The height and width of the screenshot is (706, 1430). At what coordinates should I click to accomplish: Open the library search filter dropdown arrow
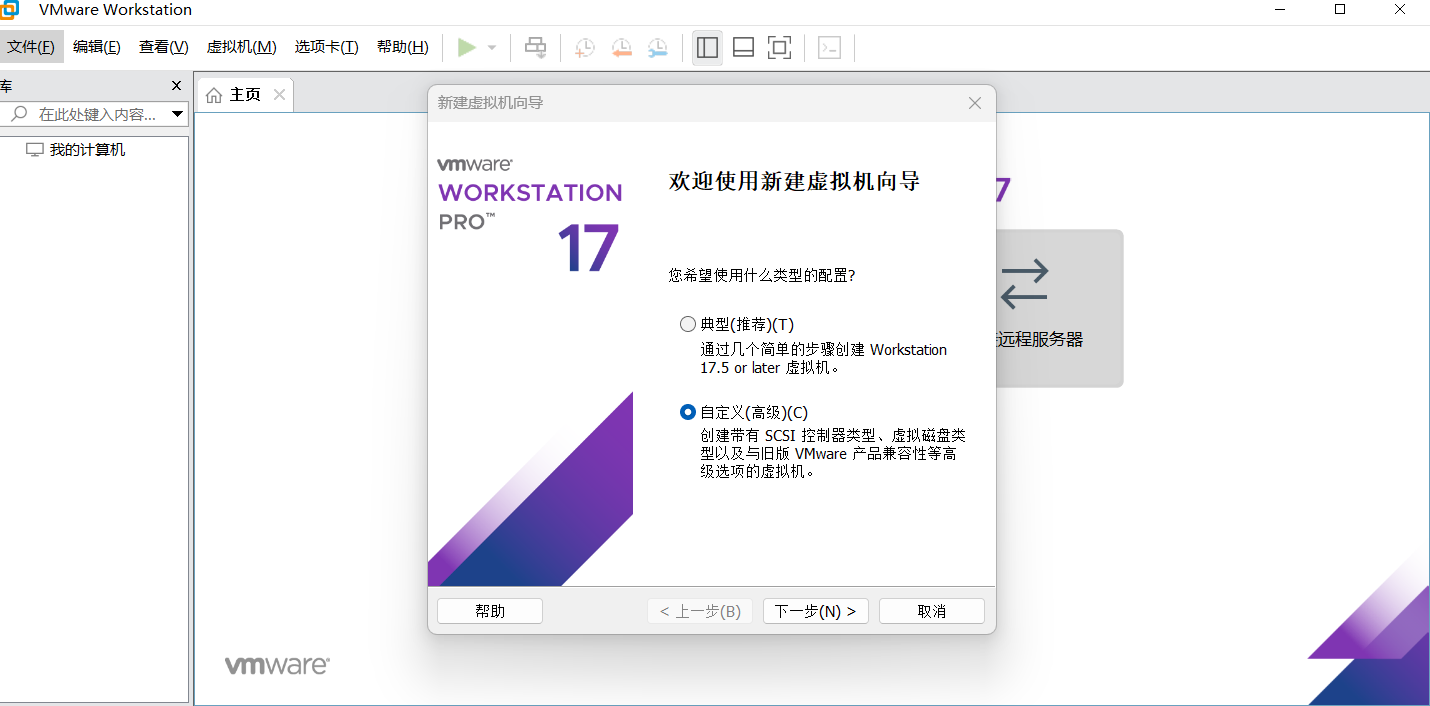tap(177, 114)
